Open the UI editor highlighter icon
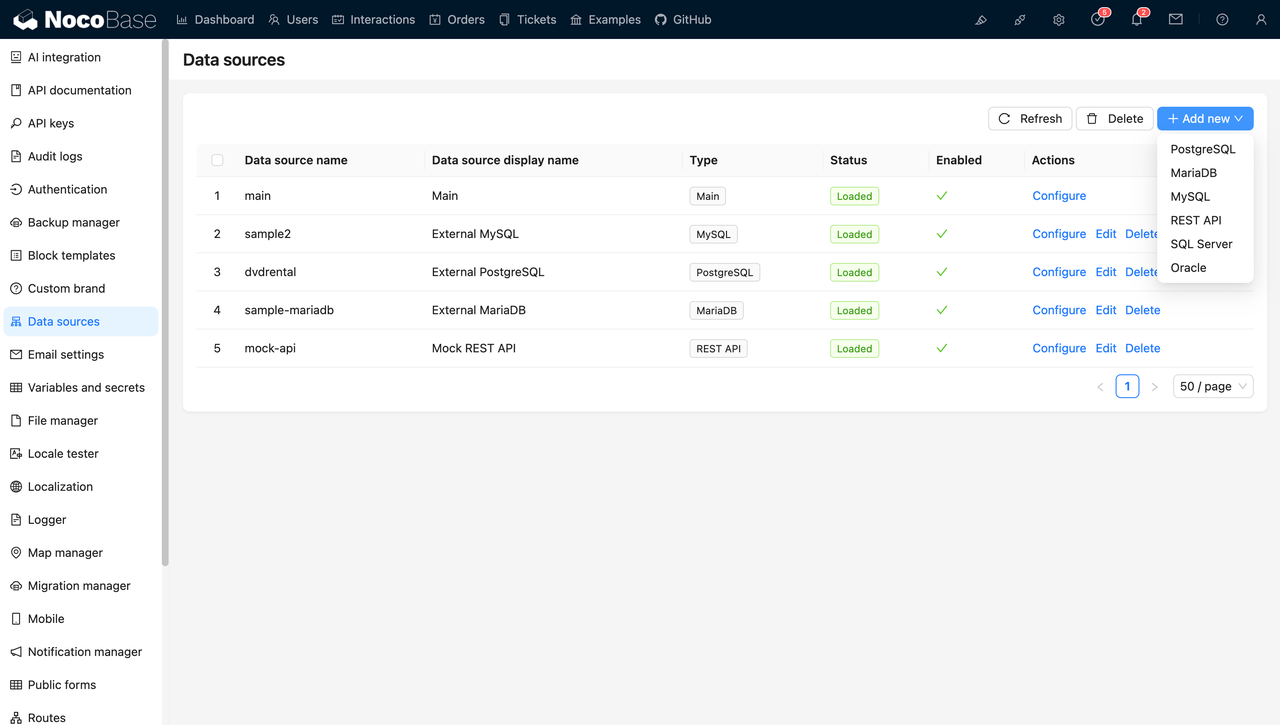1280x725 pixels. pos(981,20)
